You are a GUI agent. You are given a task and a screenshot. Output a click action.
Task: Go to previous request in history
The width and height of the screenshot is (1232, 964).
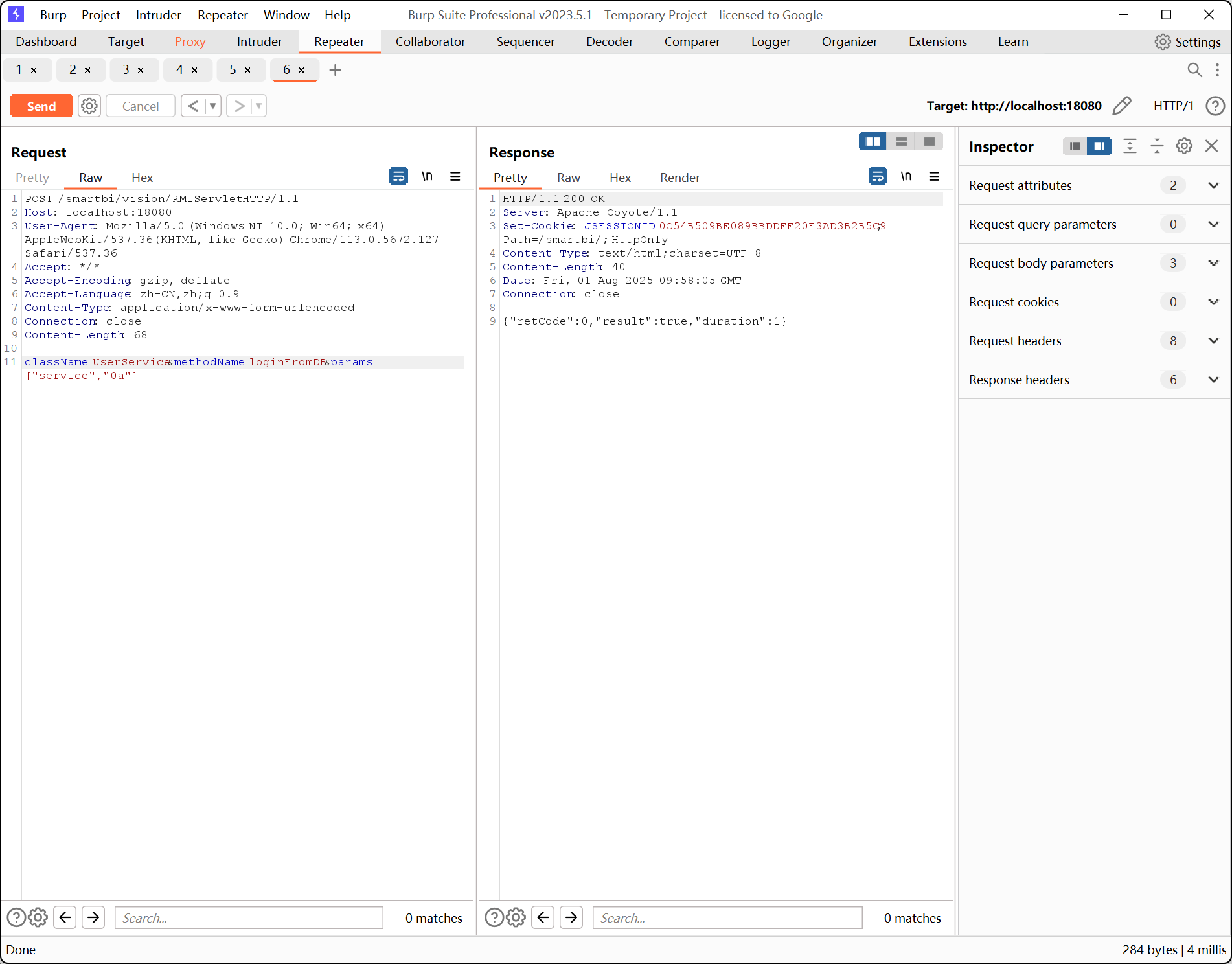(x=193, y=106)
